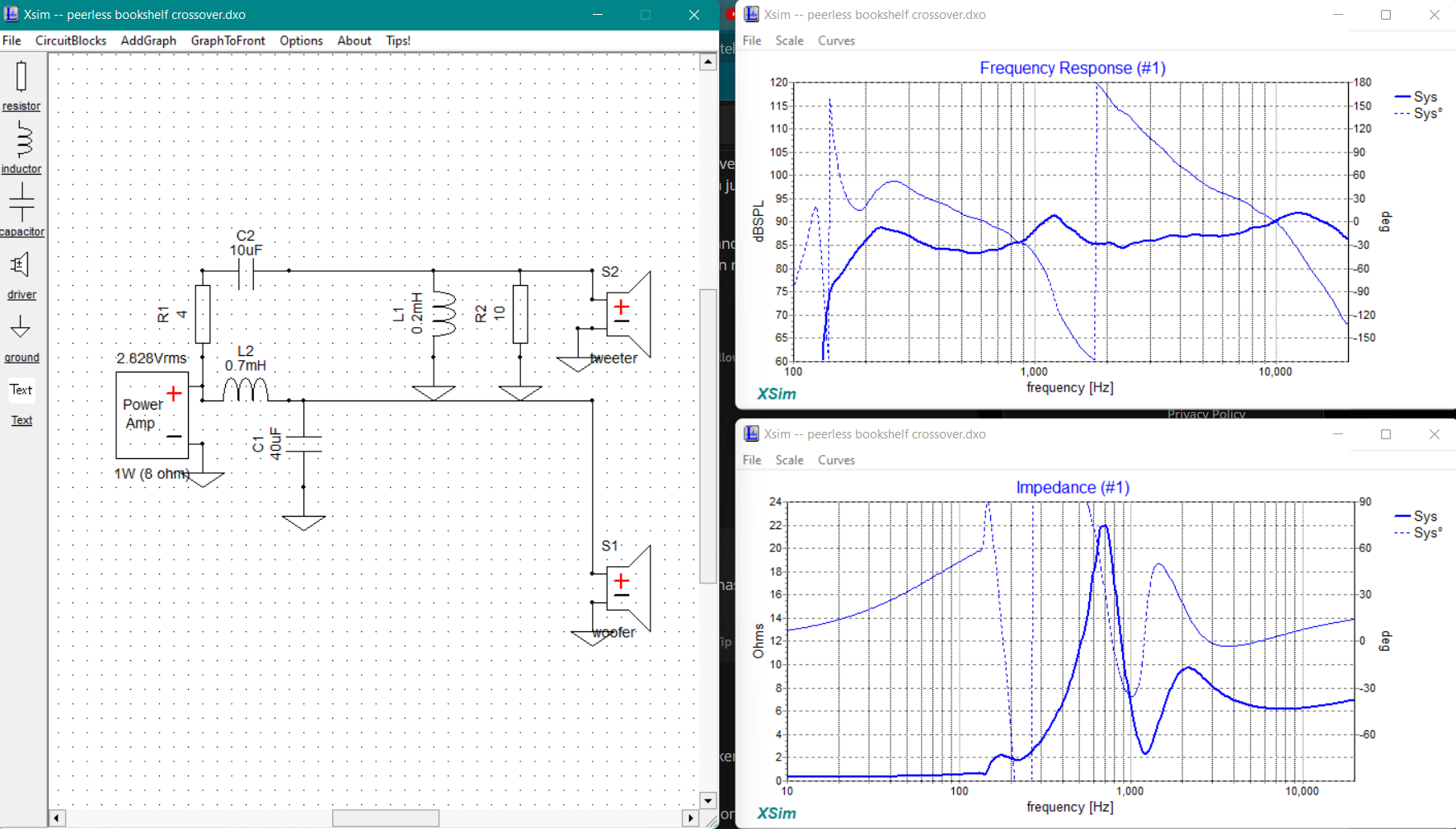1456x829 pixels.
Task: Click the S2 tweeter driver symbol
Action: (628, 315)
